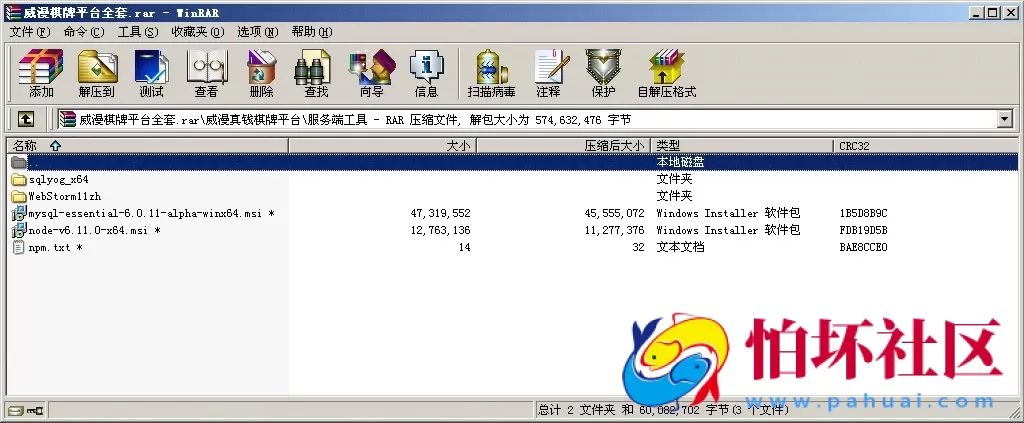The height and width of the screenshot is (423, 1024).
Task: Click CRC32 value FDB19D5B
Action: 863,230
